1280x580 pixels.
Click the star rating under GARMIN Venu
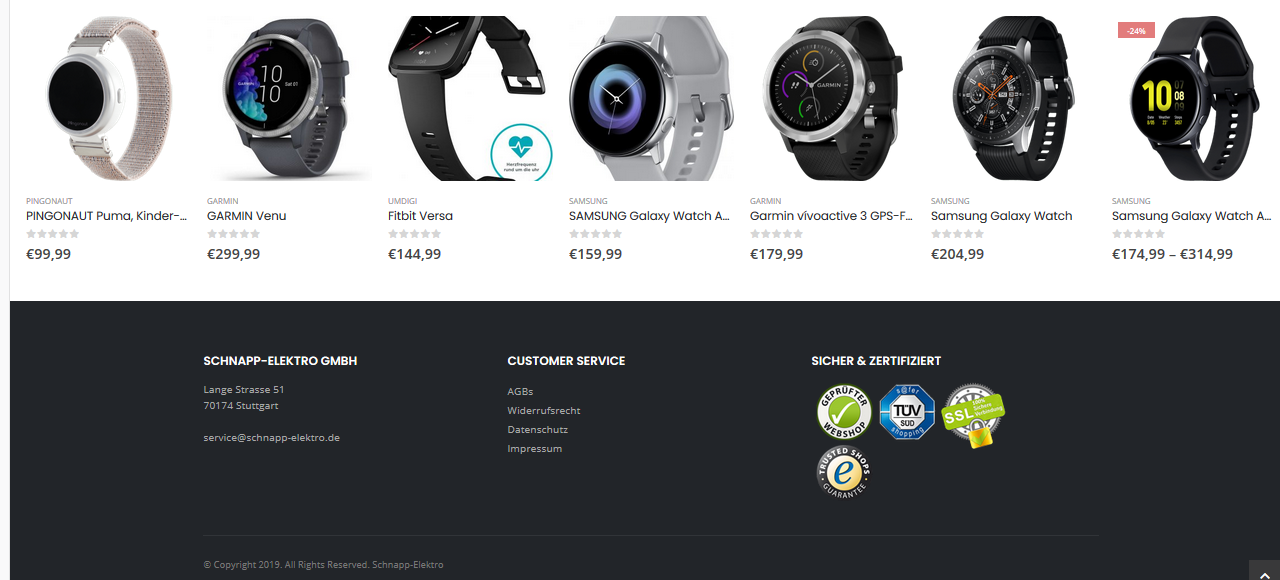[233, 234]
